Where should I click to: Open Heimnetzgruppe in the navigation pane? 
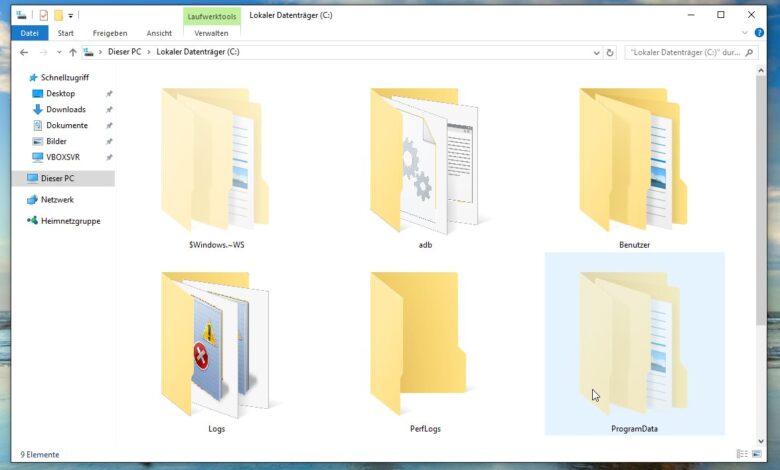(70, 221)
